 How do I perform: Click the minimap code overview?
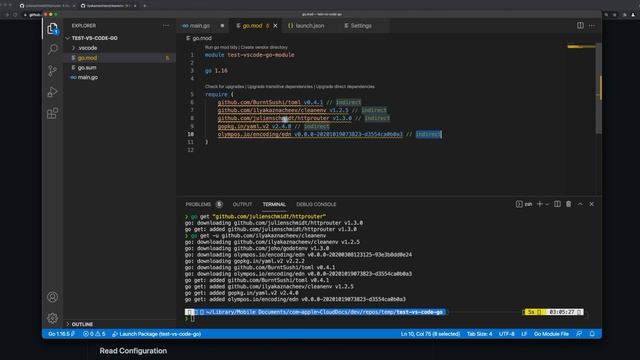(x=581, y=47)
